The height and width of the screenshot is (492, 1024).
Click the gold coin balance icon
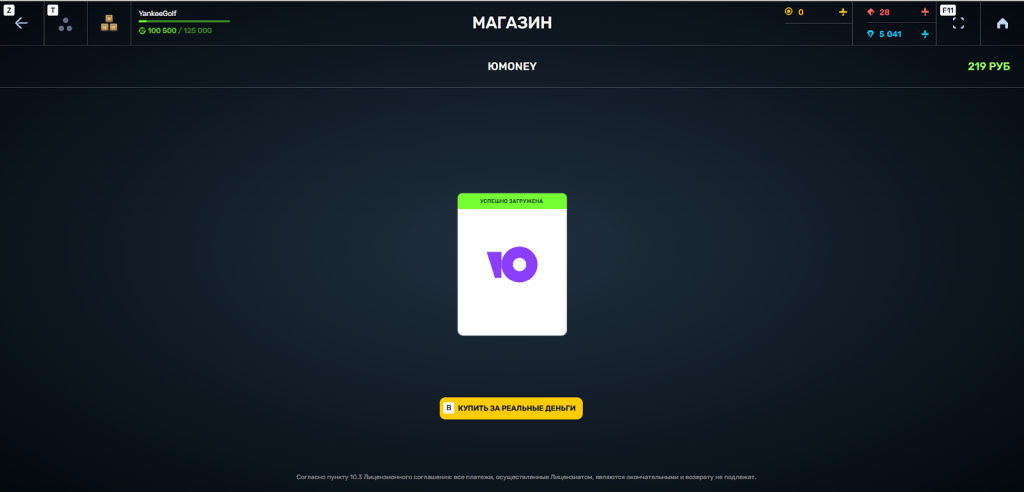(788, 12)
